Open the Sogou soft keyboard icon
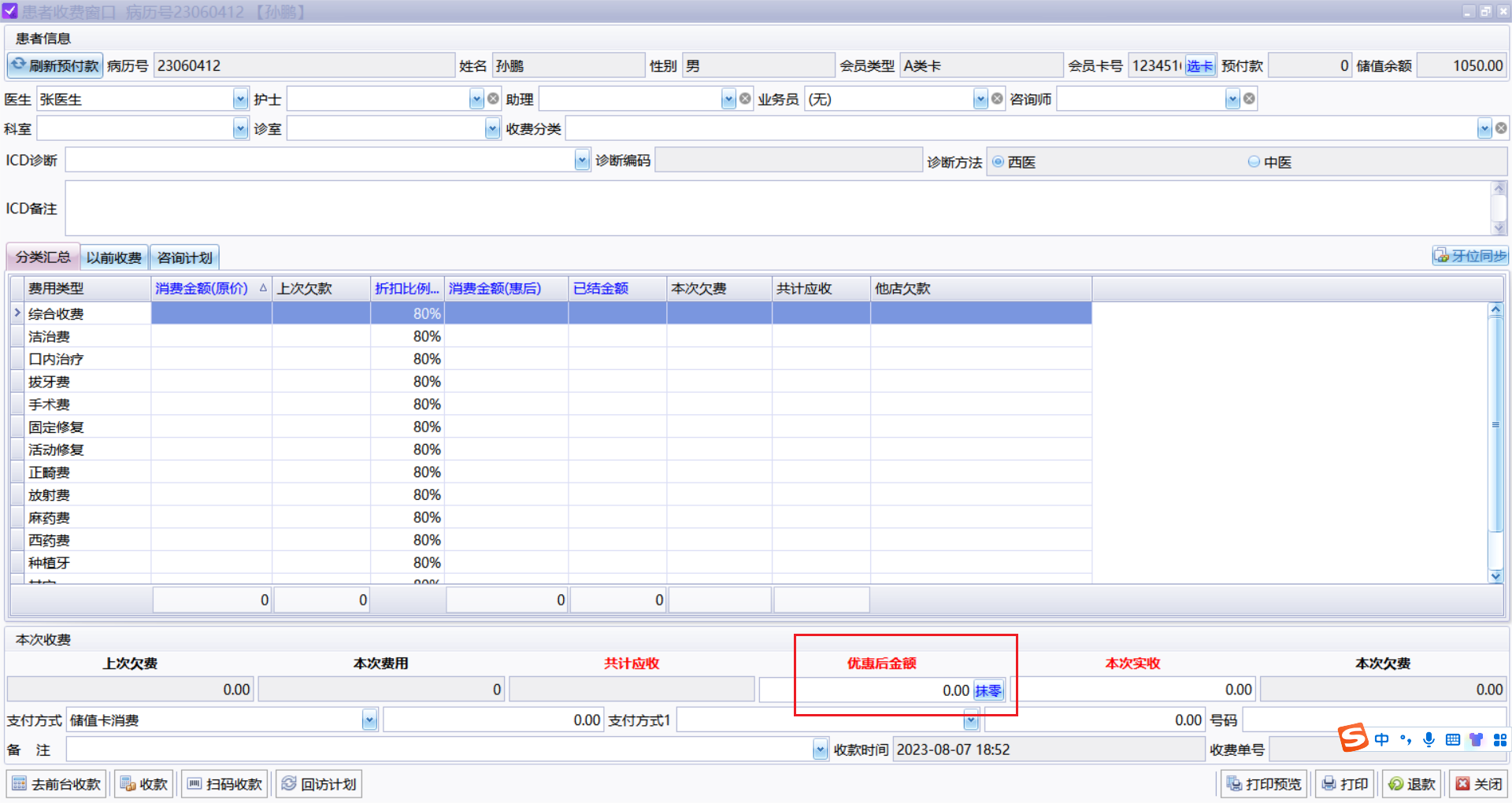Image resolution: width=1512 pixels, height=803 pixels. point(1453,739)
